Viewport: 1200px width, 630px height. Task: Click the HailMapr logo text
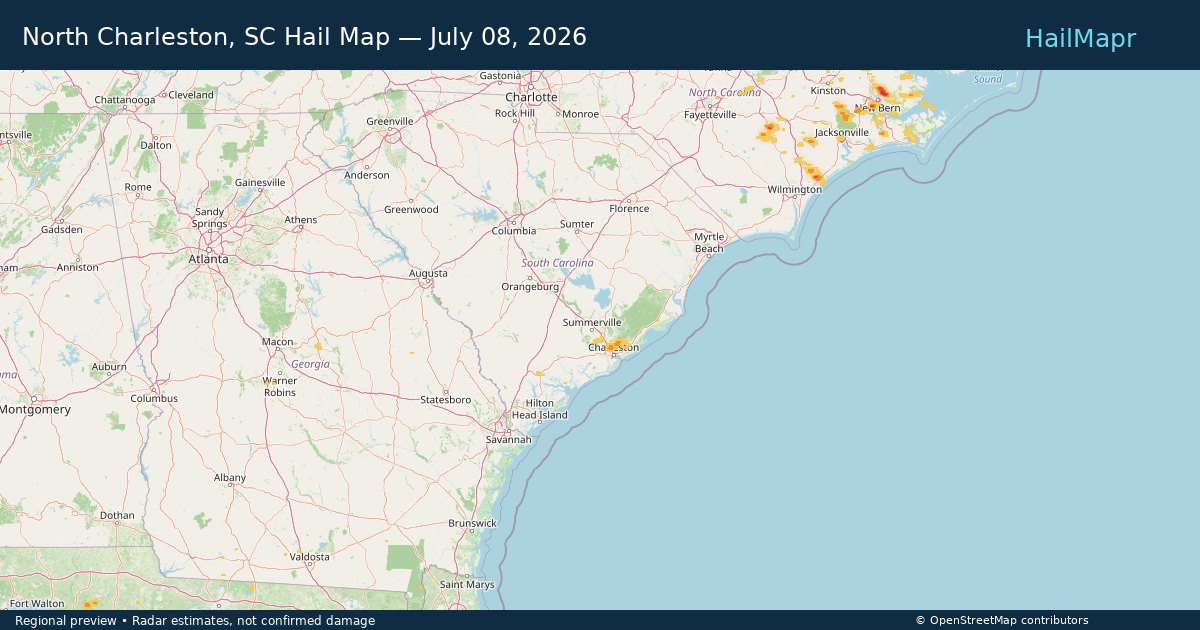pos(1080,38)
